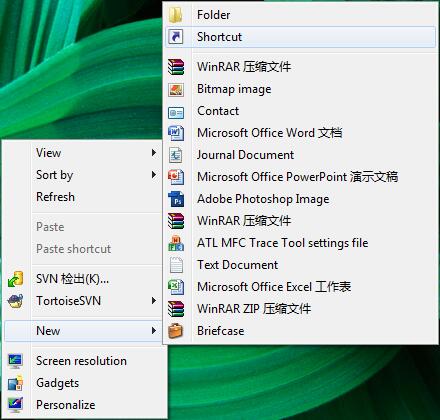This screenshot has width=440, height=420.
Task: Expand the View submenu arrow
Action: click(154, 153)
